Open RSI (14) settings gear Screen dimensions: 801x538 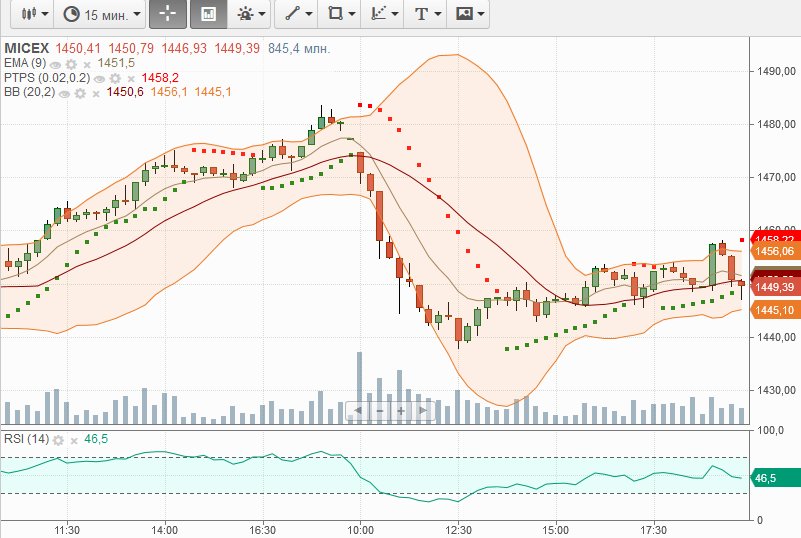pos(59,440)
